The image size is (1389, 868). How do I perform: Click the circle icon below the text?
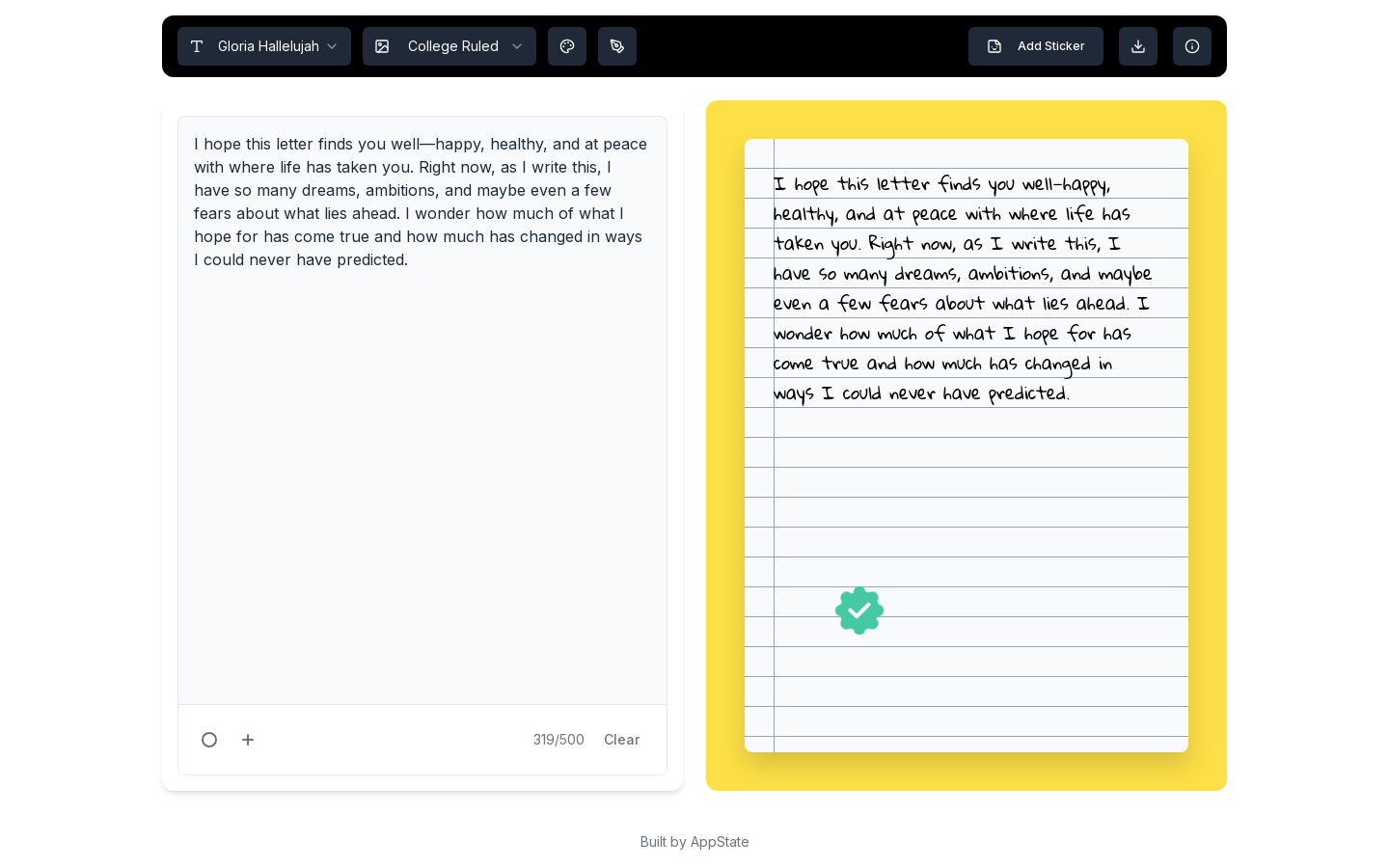[x=209, y=740]
